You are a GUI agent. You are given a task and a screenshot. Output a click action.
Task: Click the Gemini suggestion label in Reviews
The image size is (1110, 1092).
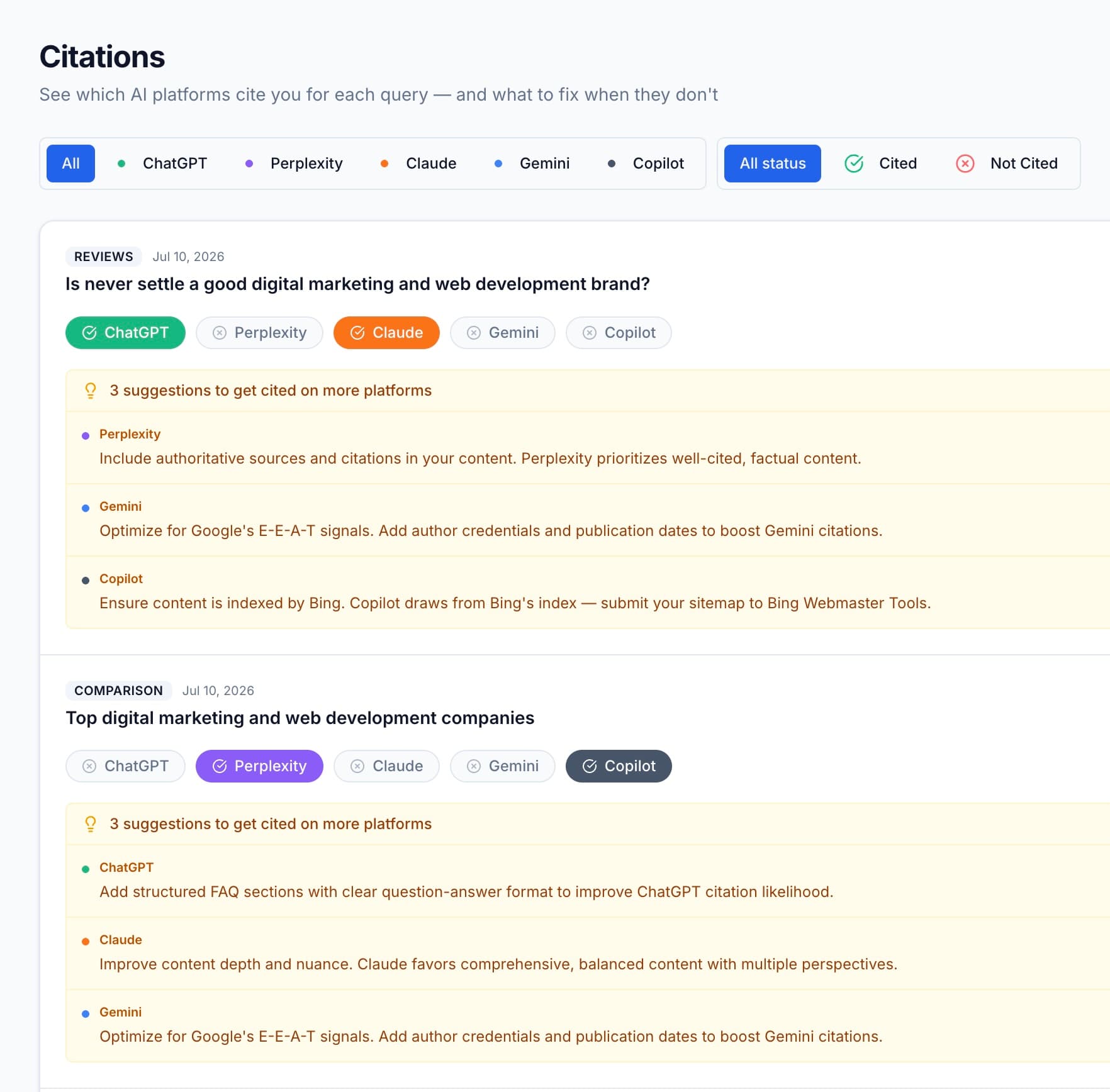(120, 506)
